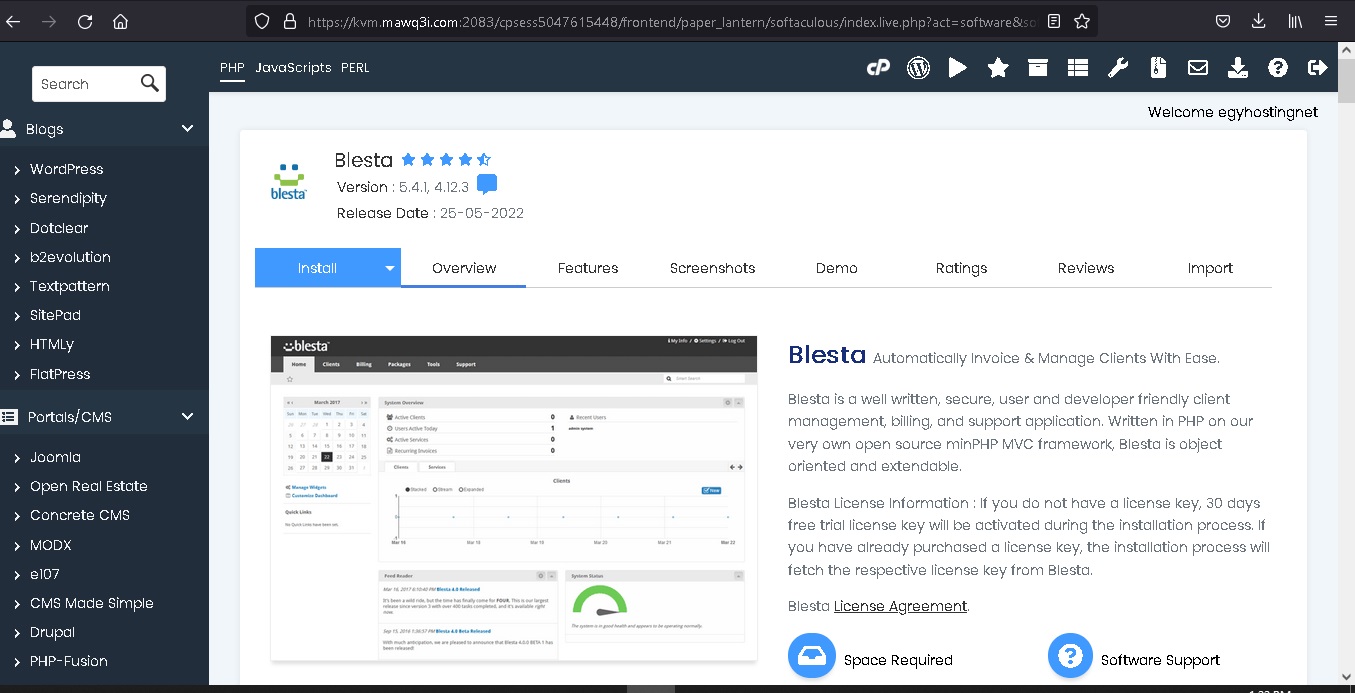Open browser downloads panel

click(1258, 21)
